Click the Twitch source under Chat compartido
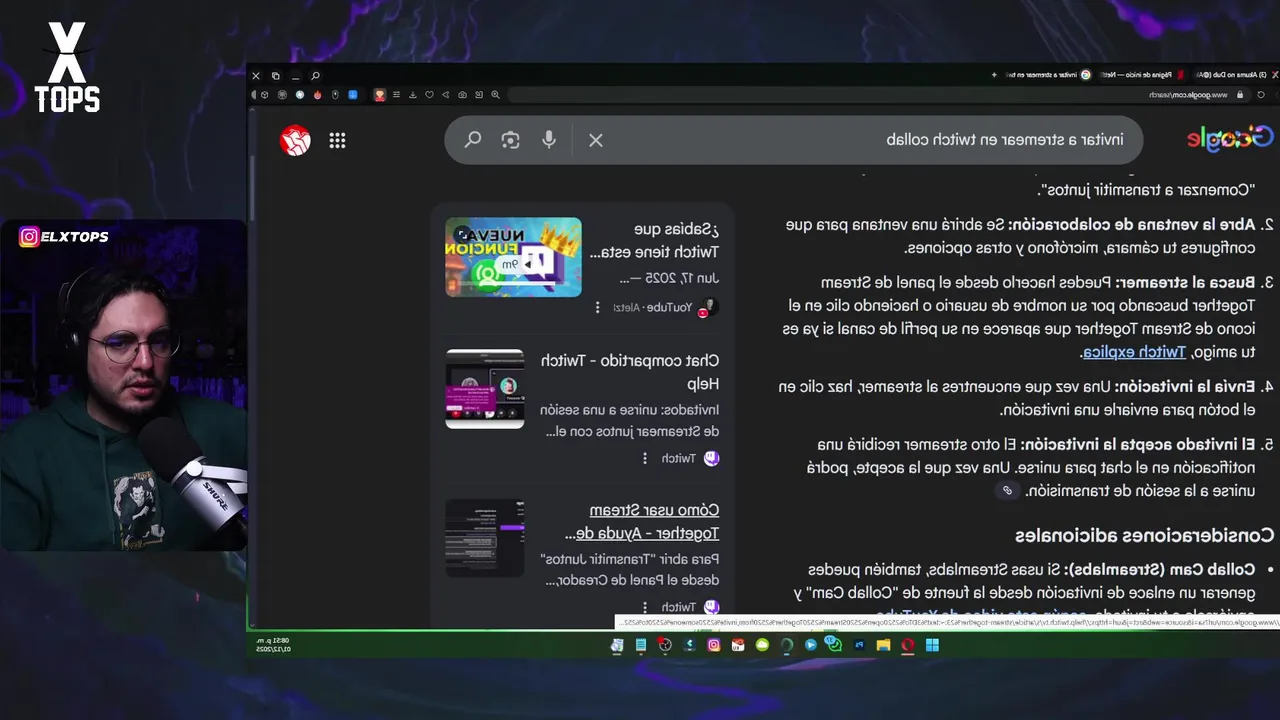The image size is (1280, 720). click(x=690, y=458)
